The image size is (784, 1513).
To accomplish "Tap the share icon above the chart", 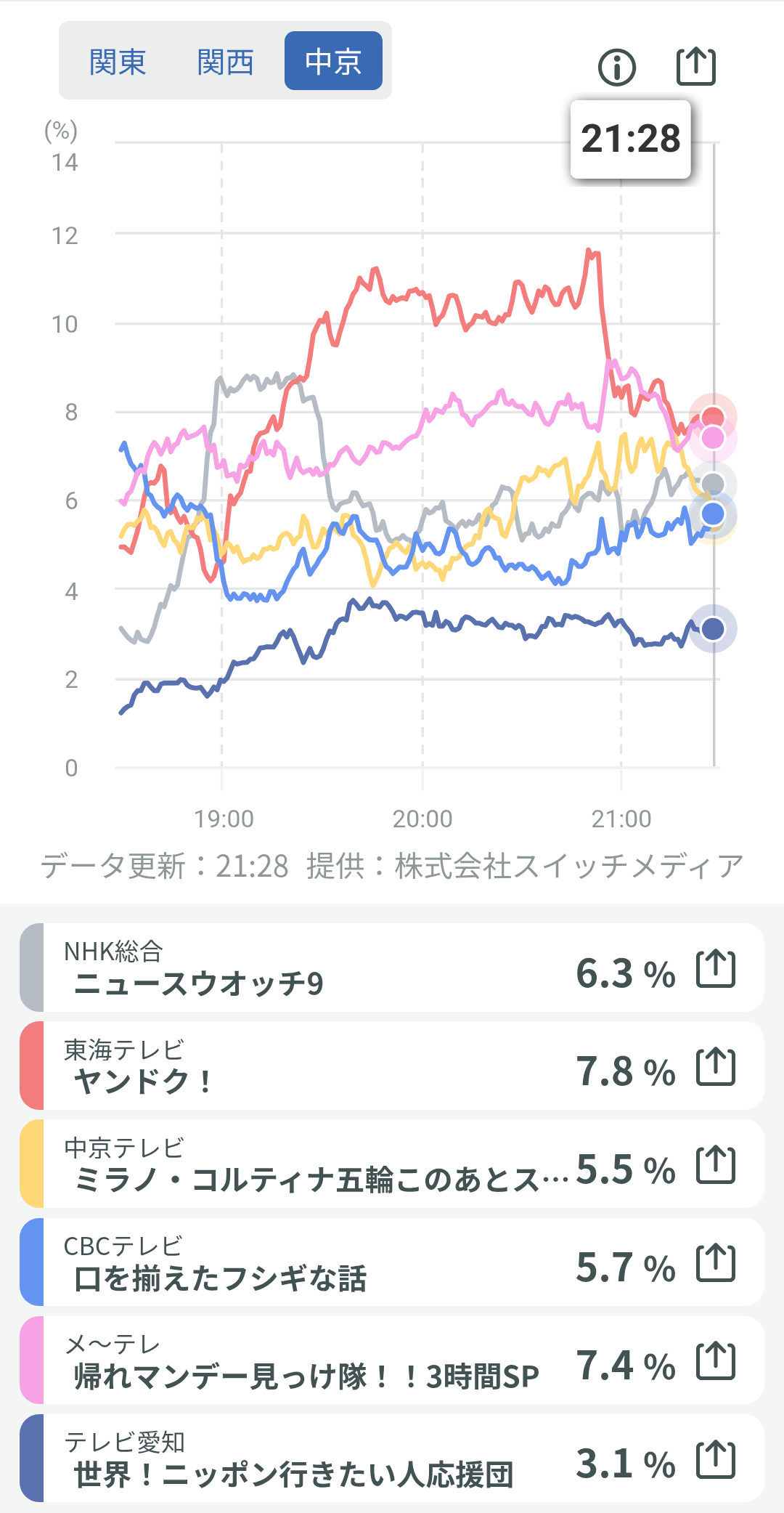I will point(695,67).
